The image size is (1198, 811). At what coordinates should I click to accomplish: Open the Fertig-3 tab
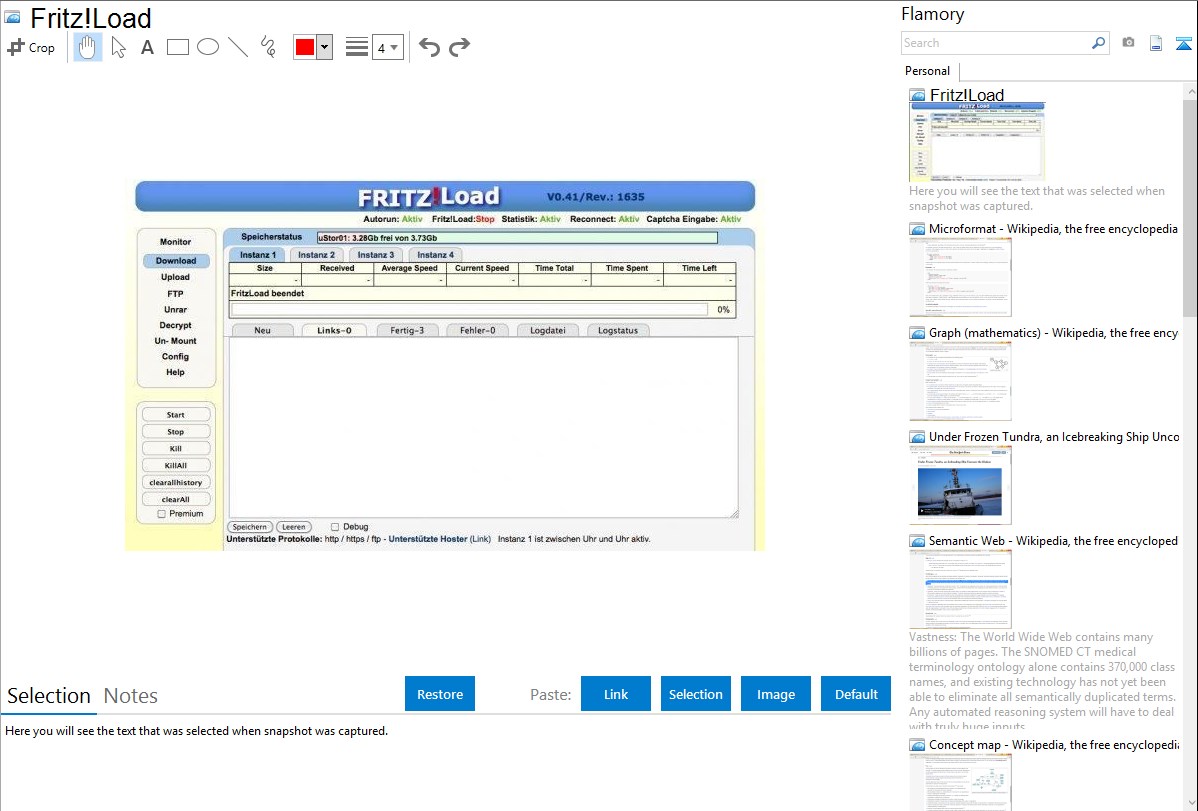(407, 330)
